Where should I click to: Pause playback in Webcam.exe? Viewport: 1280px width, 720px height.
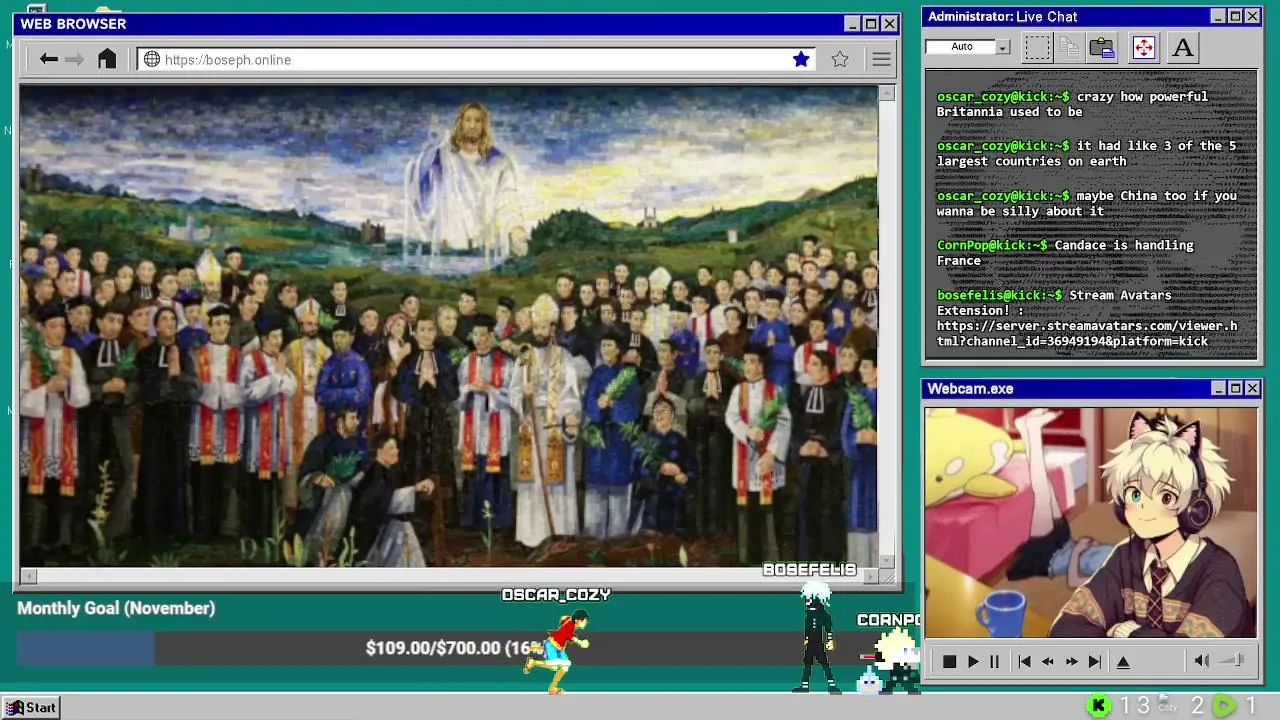point(994,661)
